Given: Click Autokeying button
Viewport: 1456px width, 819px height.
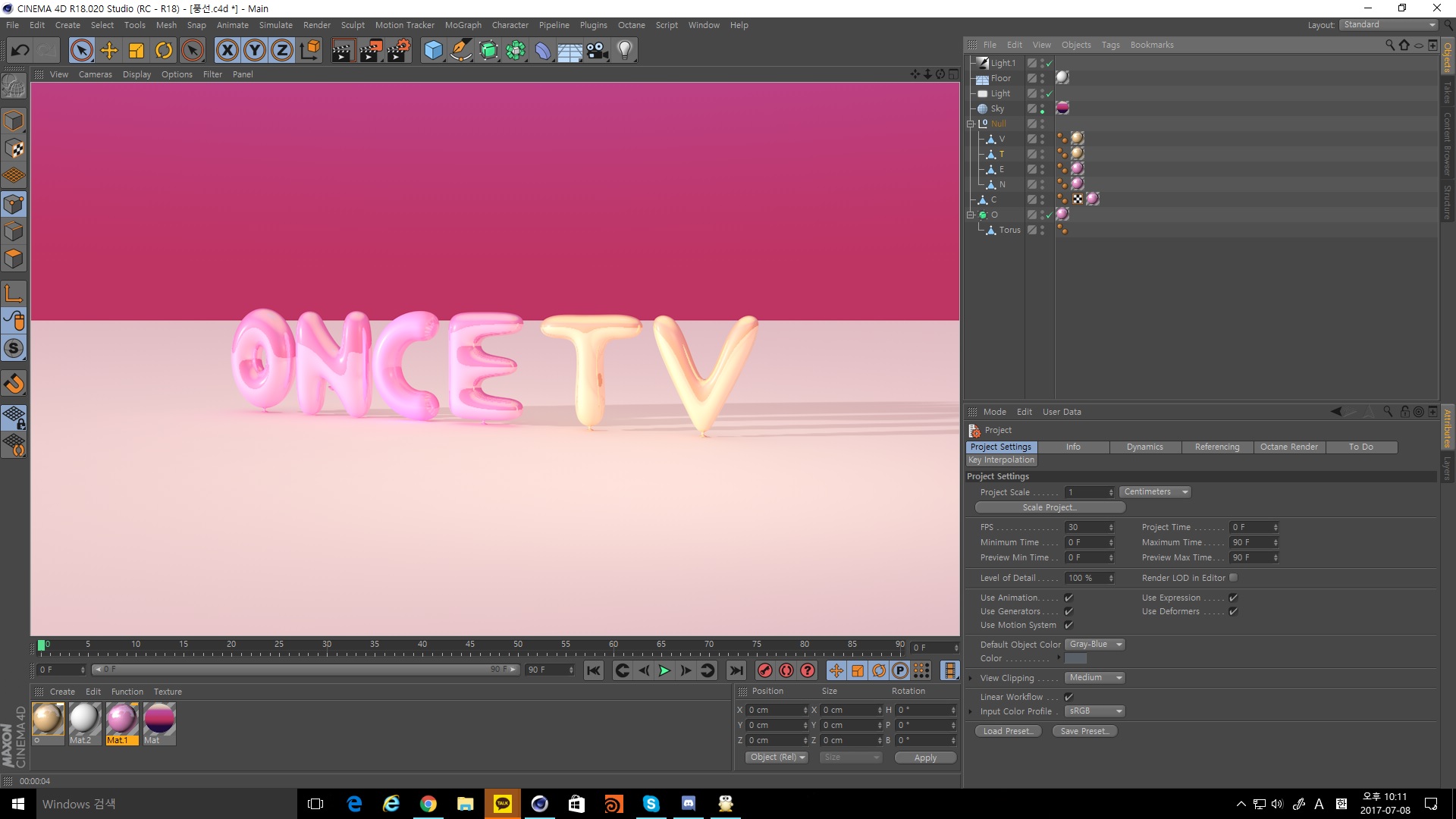Looking at the screenshot, I should point(786,670).
